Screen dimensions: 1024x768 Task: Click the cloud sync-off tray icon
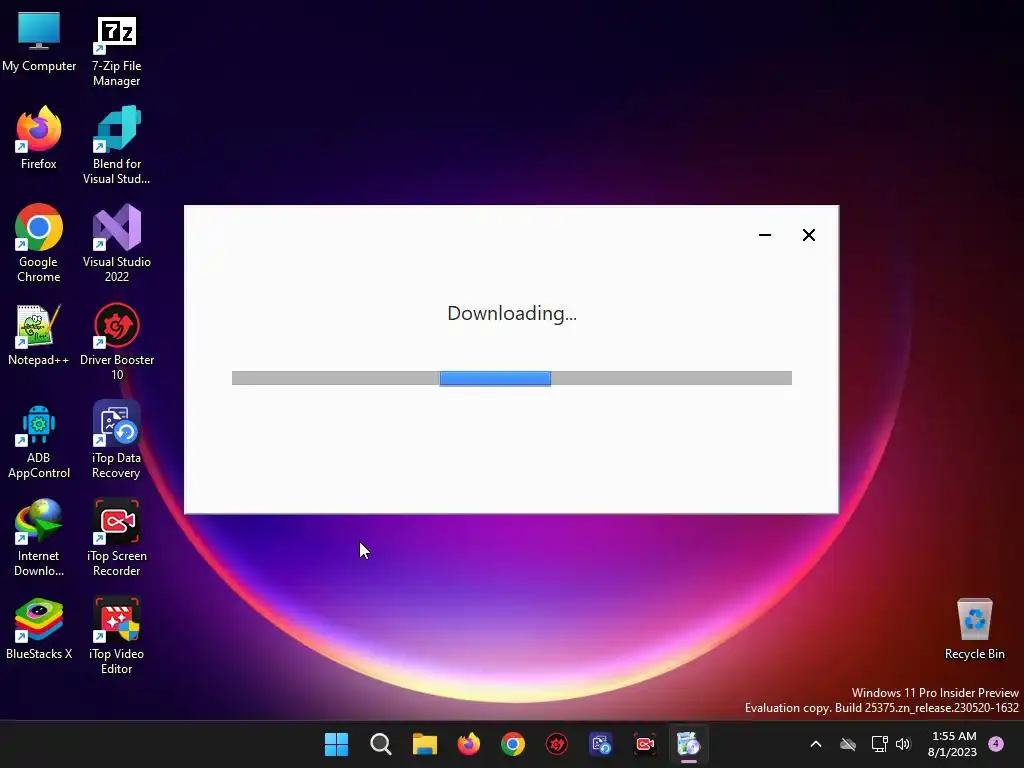pyautogui.click(x=848, y=744)
